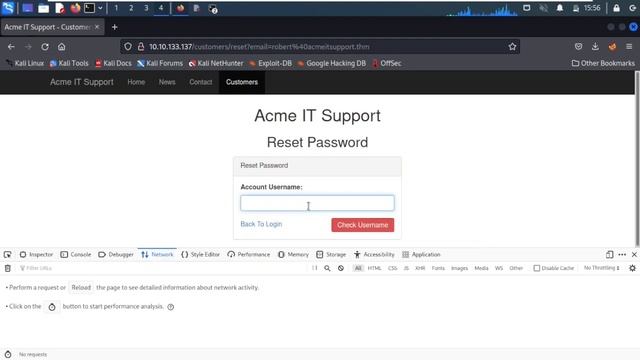Viewport: 640px width, 360px height.
Task: Switch to the Style Editor tab
Action: (200, 254)
